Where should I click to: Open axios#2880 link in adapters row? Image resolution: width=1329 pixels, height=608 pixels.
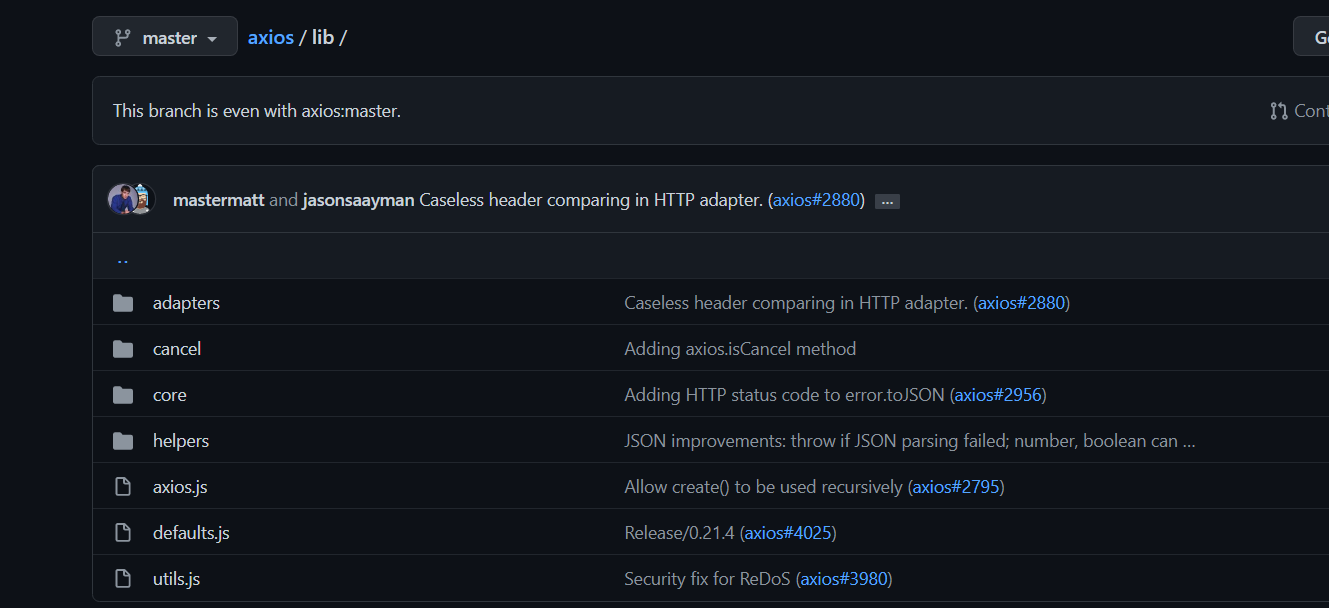point(1022,303)
